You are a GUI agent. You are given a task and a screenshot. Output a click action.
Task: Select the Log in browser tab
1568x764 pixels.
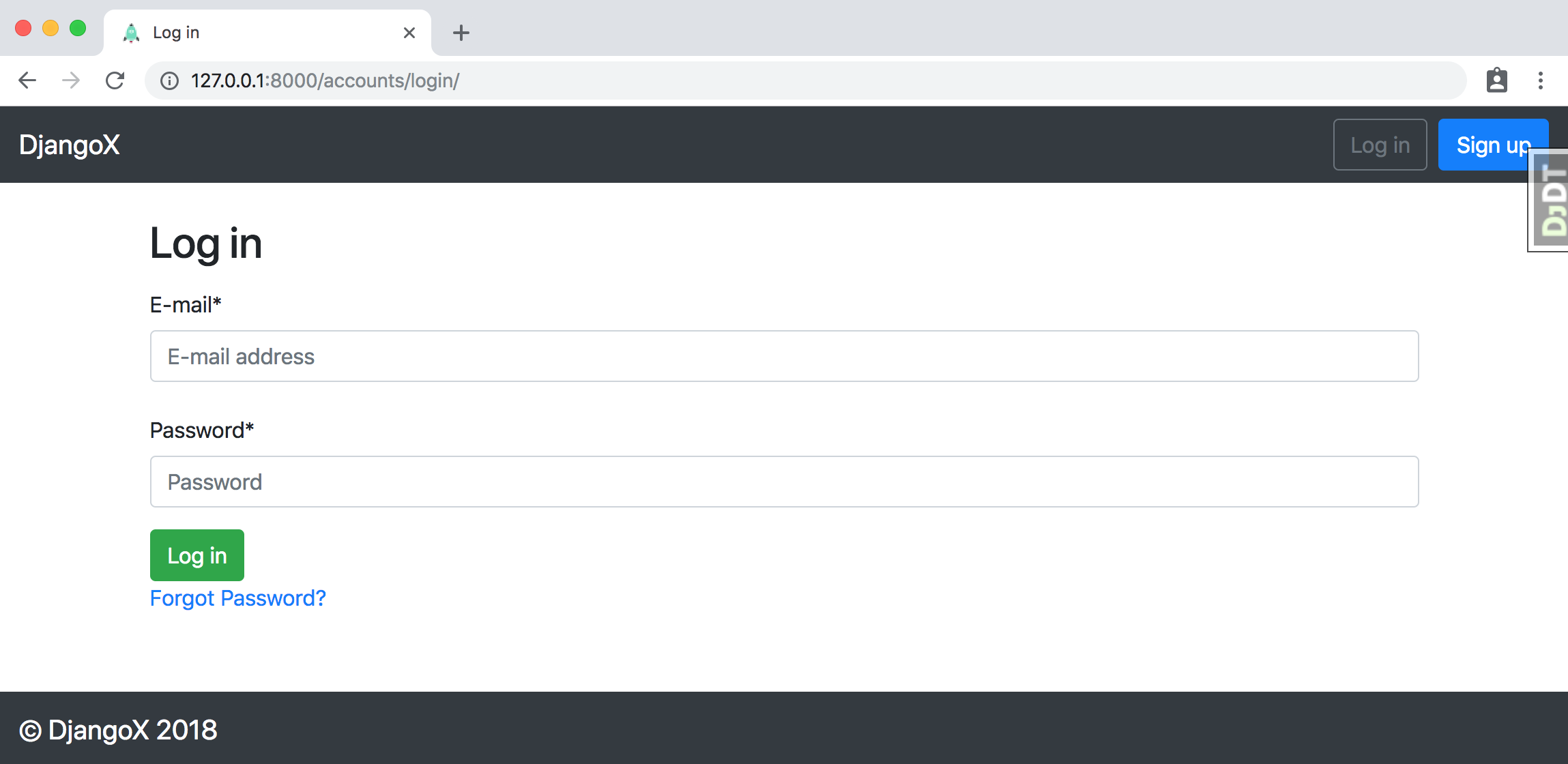coord(267,33)
